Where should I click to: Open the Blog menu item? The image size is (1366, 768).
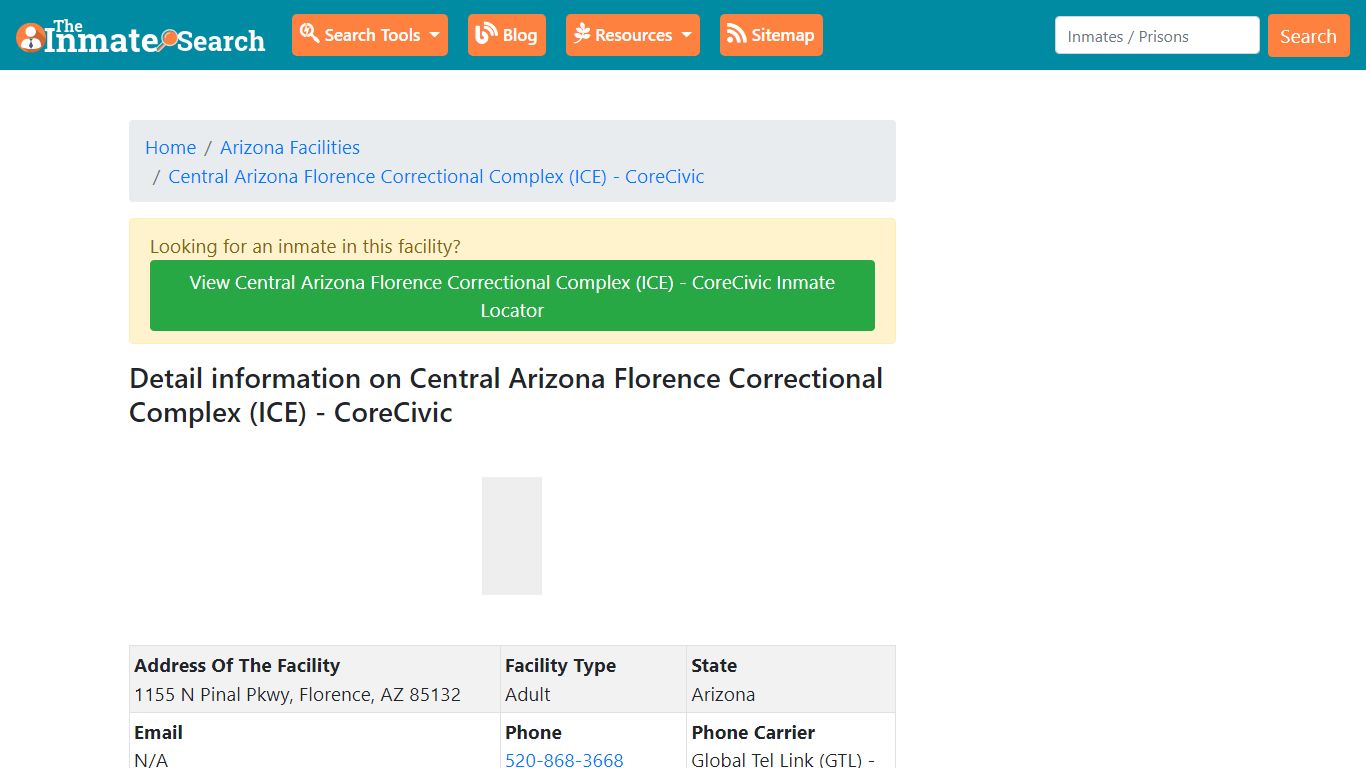[507, 35]
